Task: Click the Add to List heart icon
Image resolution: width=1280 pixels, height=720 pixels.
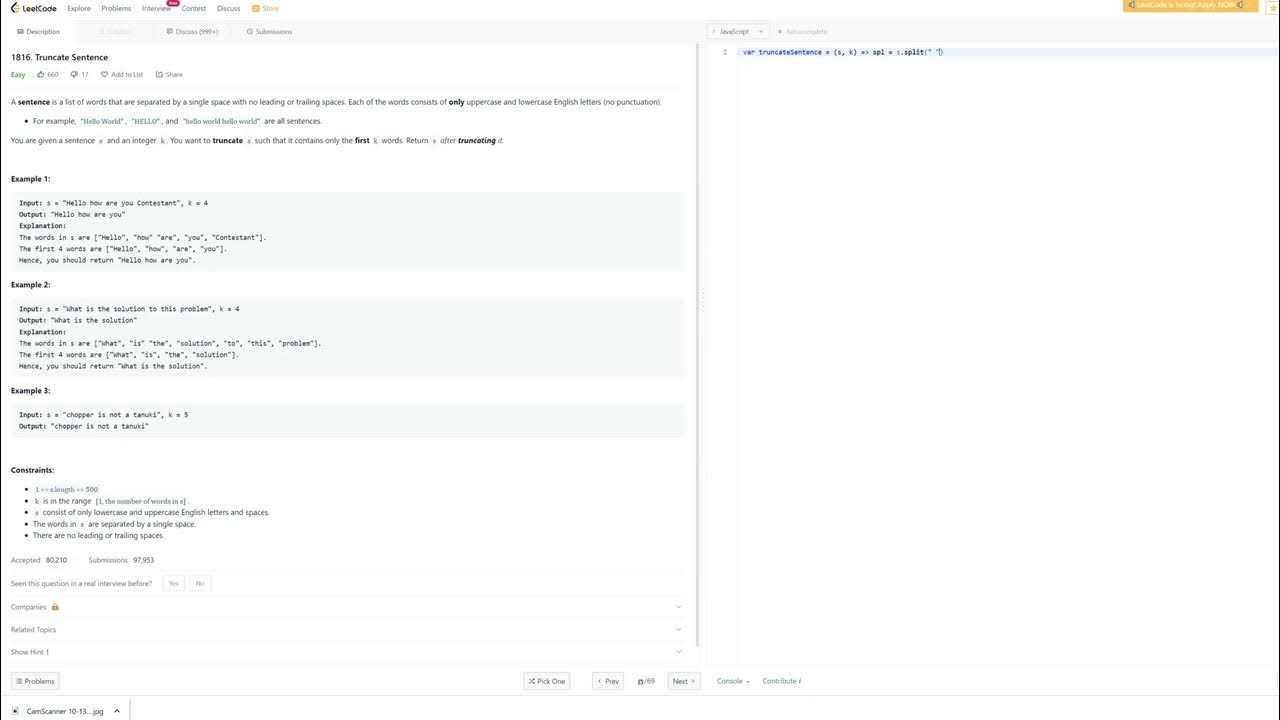Action: (104, 74)
